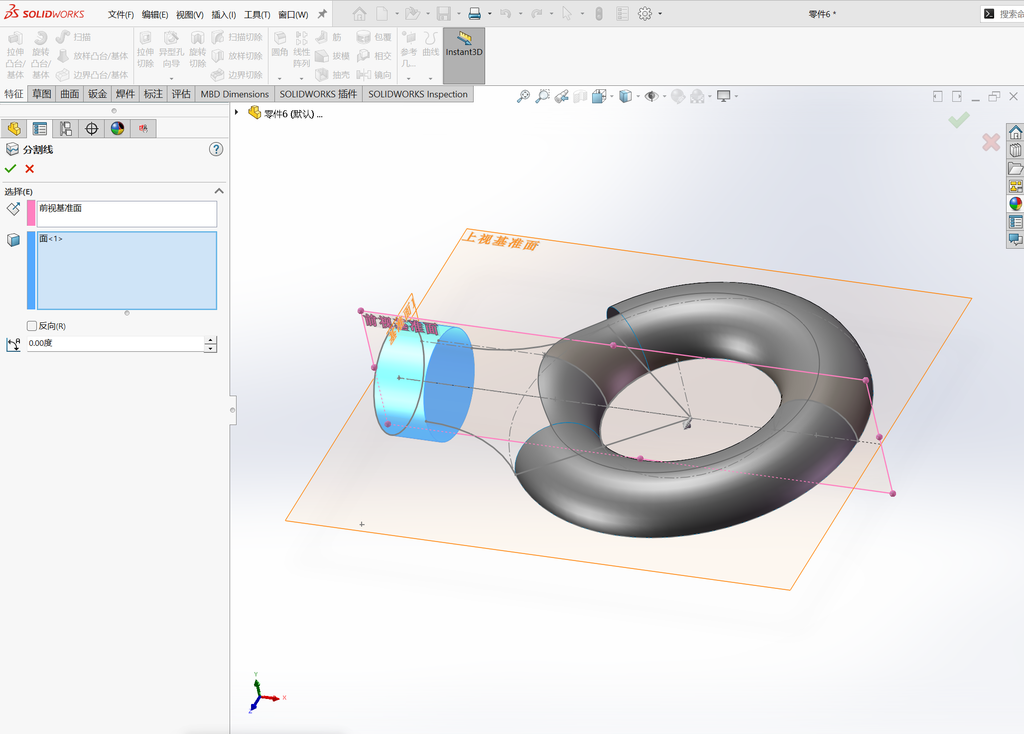Click the 0.00度 angle input field
This screenshot has height=734, width=1024.
[116, 343]
